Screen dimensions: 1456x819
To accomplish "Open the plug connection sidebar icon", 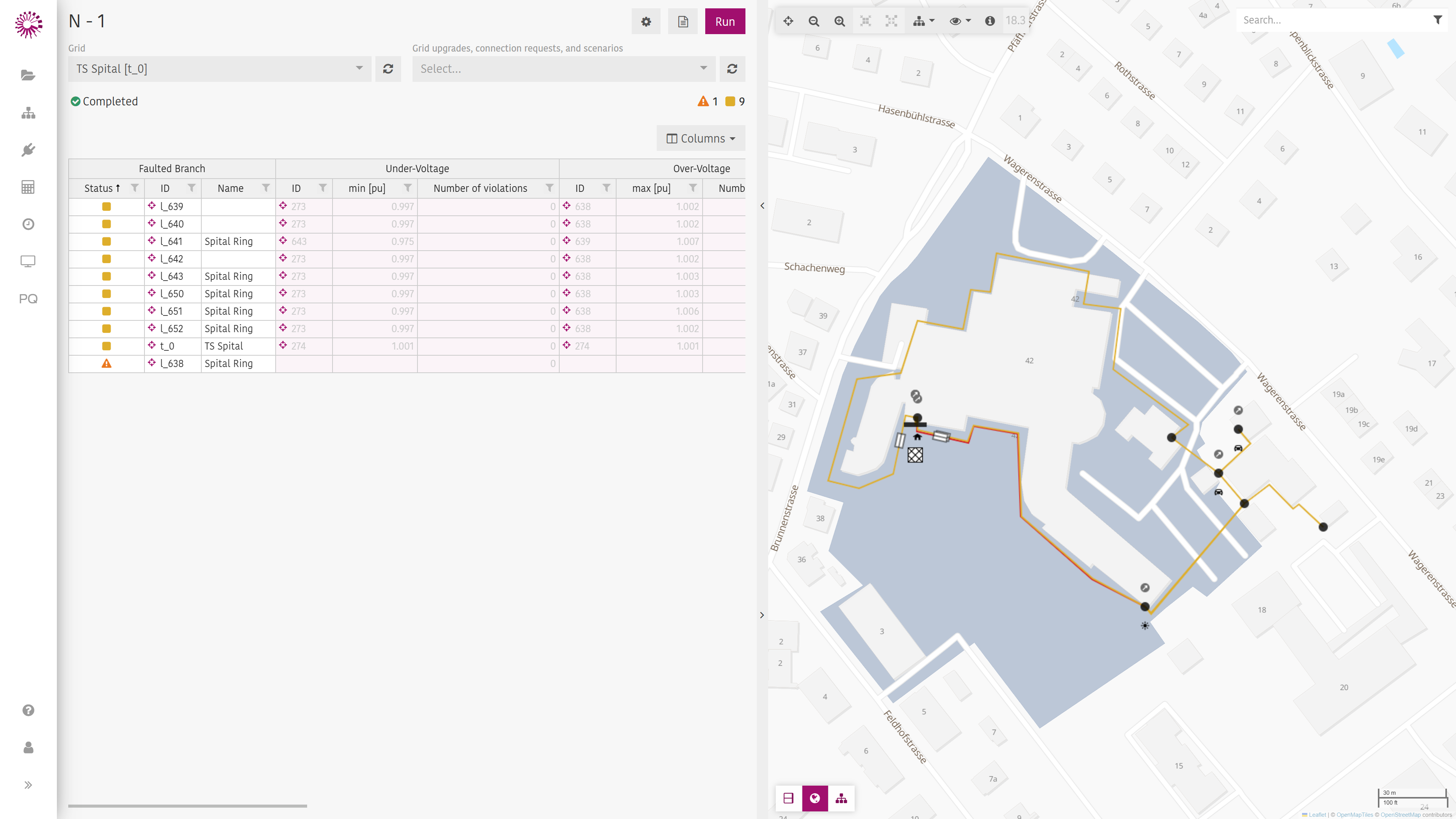I will click(28, 150).
